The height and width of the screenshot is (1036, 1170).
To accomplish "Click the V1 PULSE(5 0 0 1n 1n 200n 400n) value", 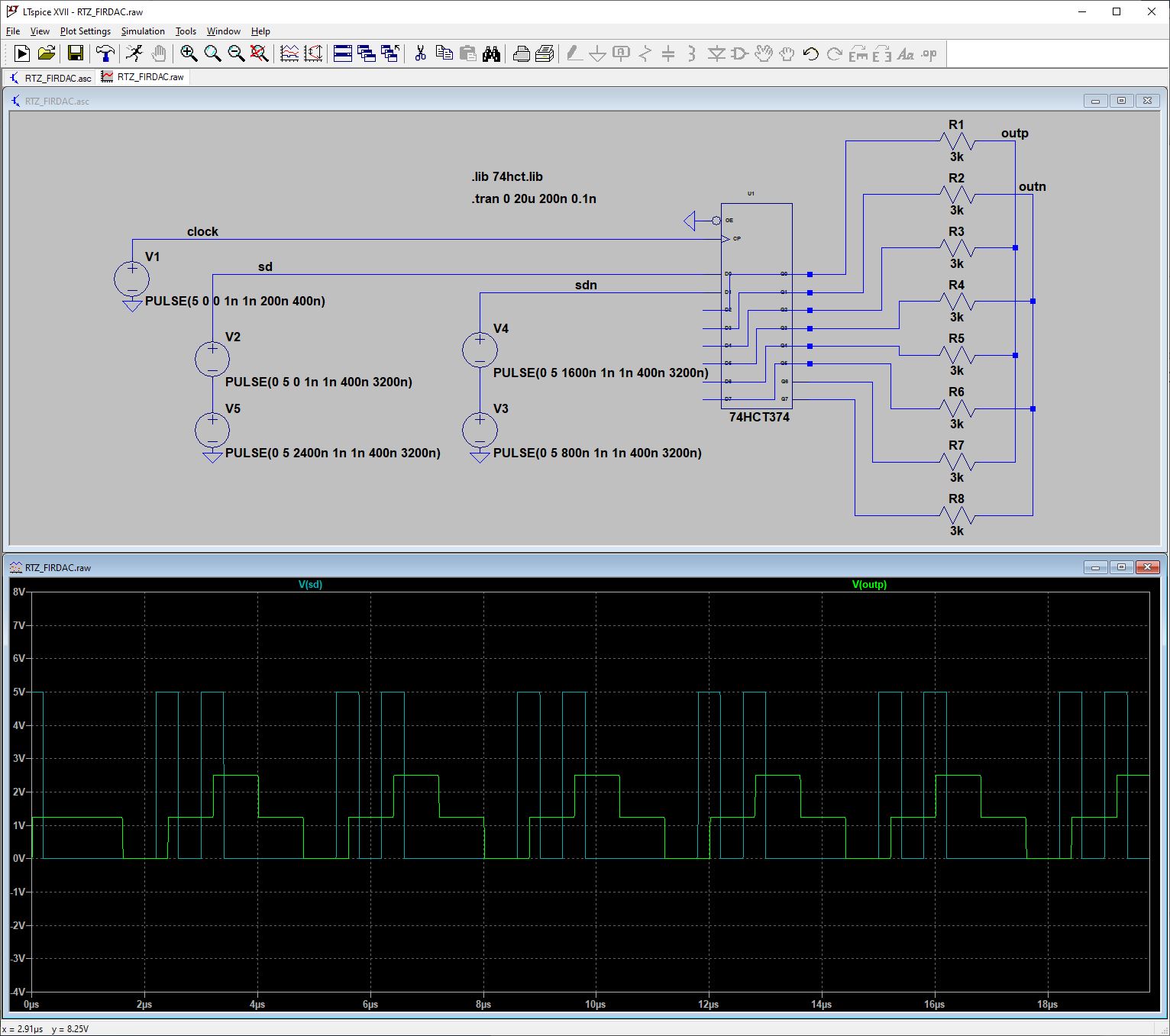I will 235,302.
